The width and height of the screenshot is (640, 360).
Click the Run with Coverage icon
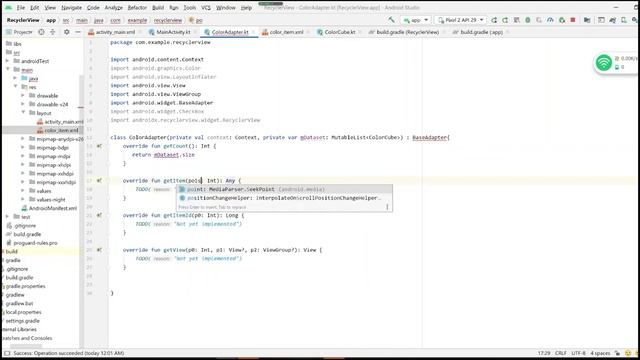pos(539,20)
